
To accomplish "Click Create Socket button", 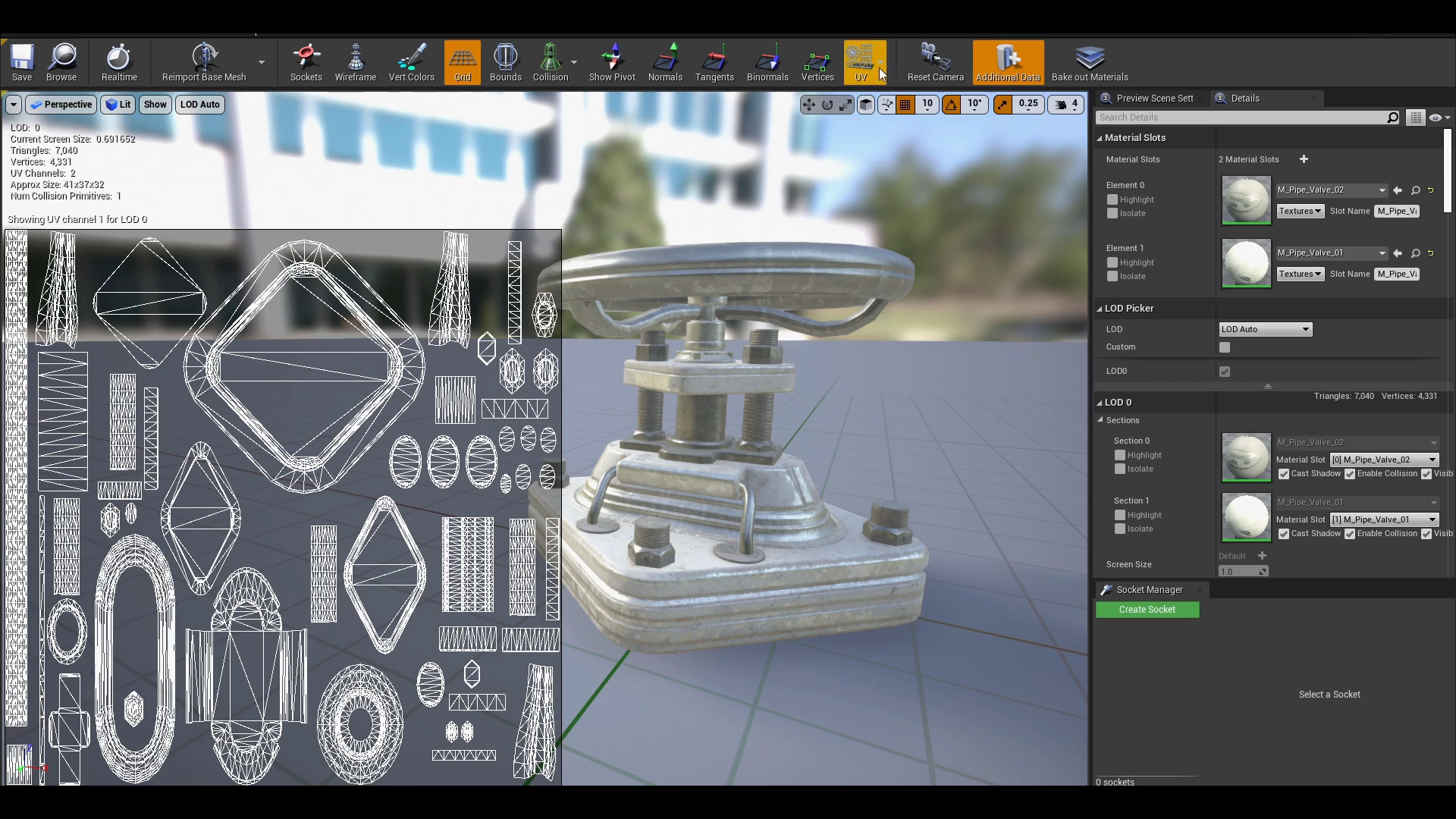I will pos(1147,610).
